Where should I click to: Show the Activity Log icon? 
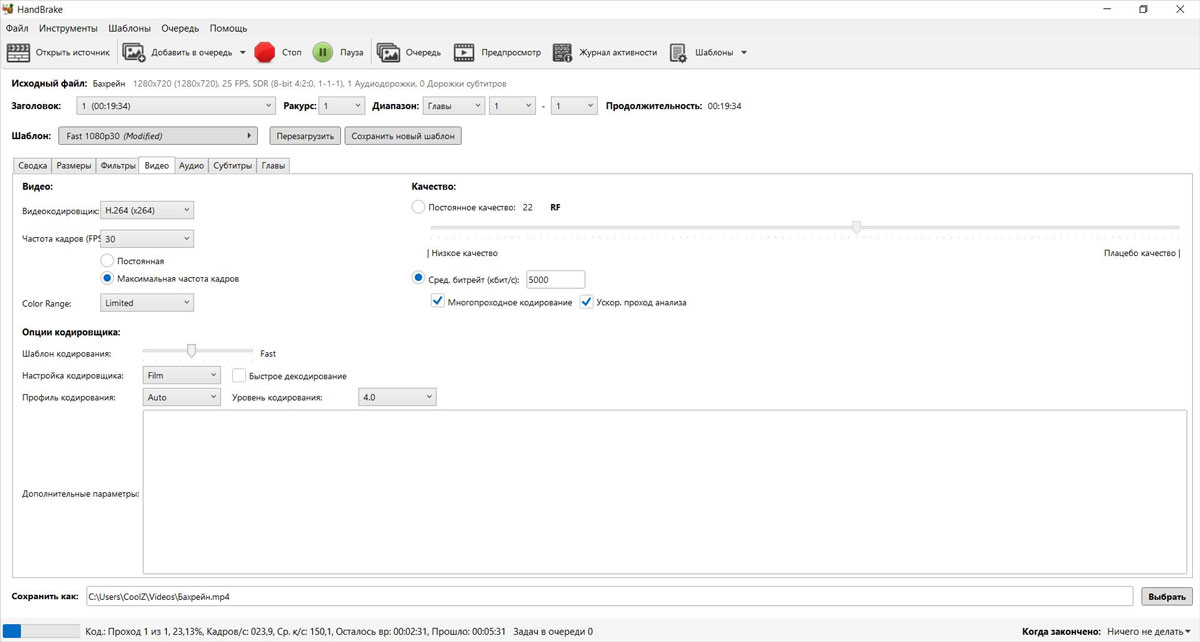pos(562,52)
